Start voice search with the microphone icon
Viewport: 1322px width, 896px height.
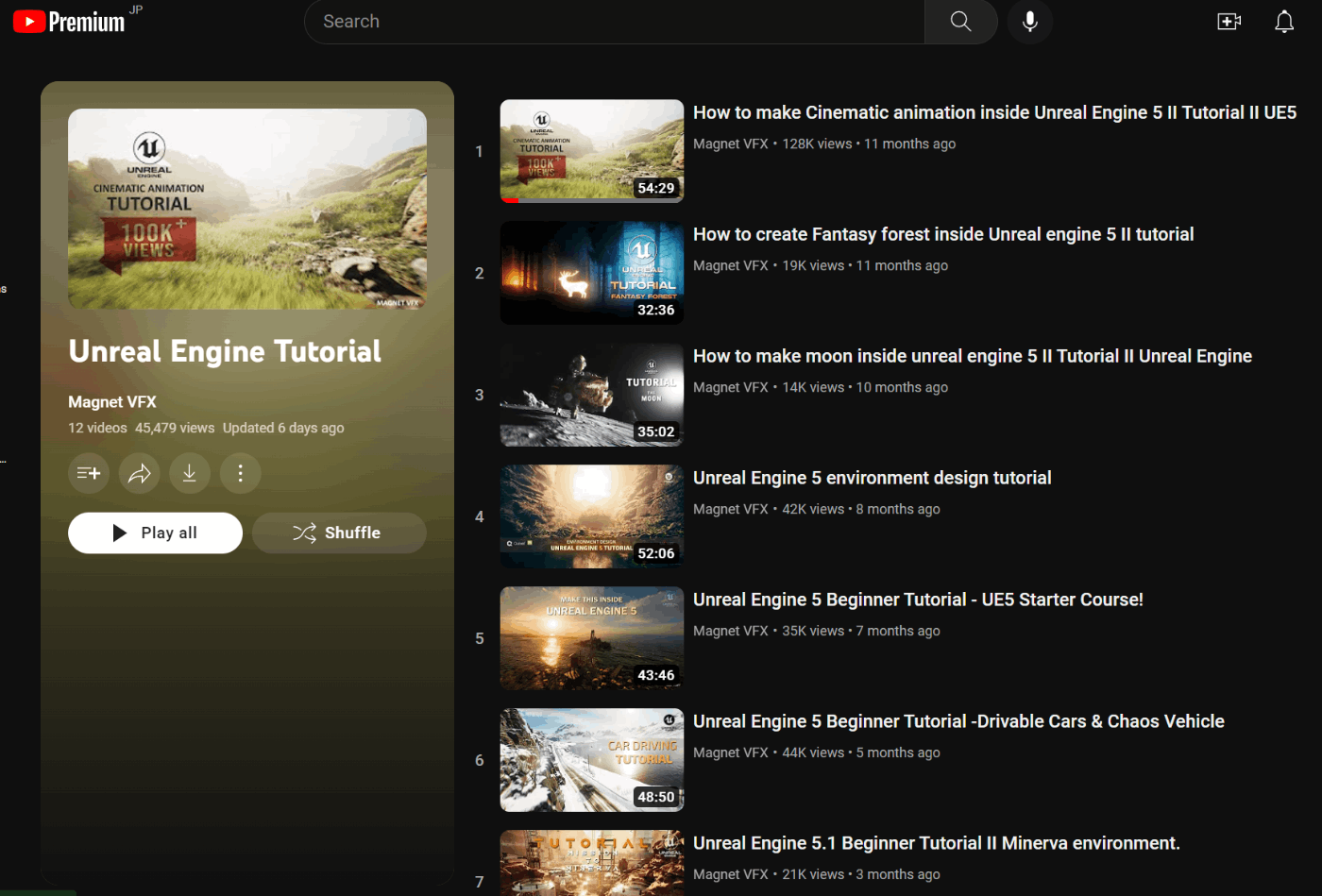[x=1029, y=21]
